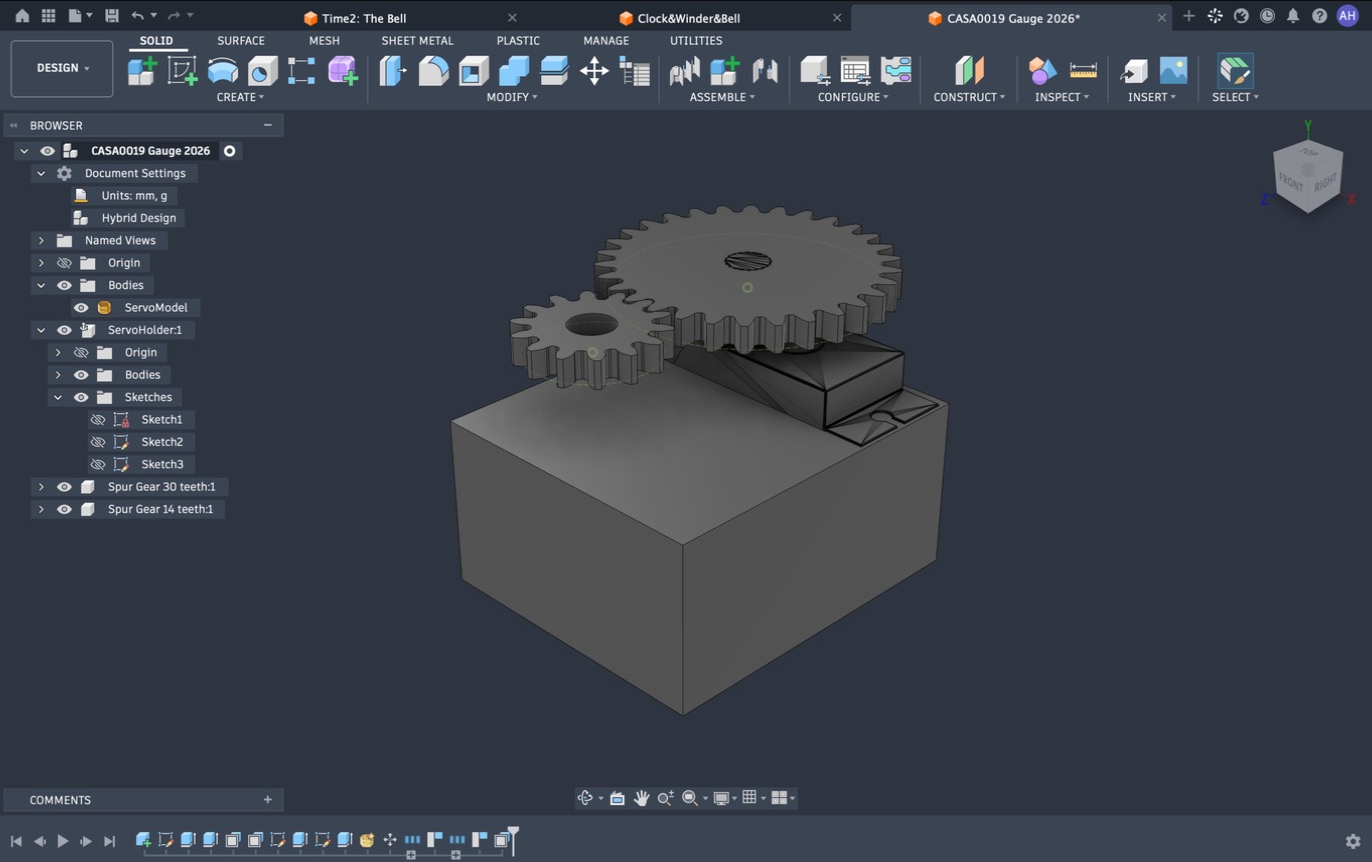Choose the Fillet tool in Modify panel
Screen dimensions: 1372x862
point(433,71)
